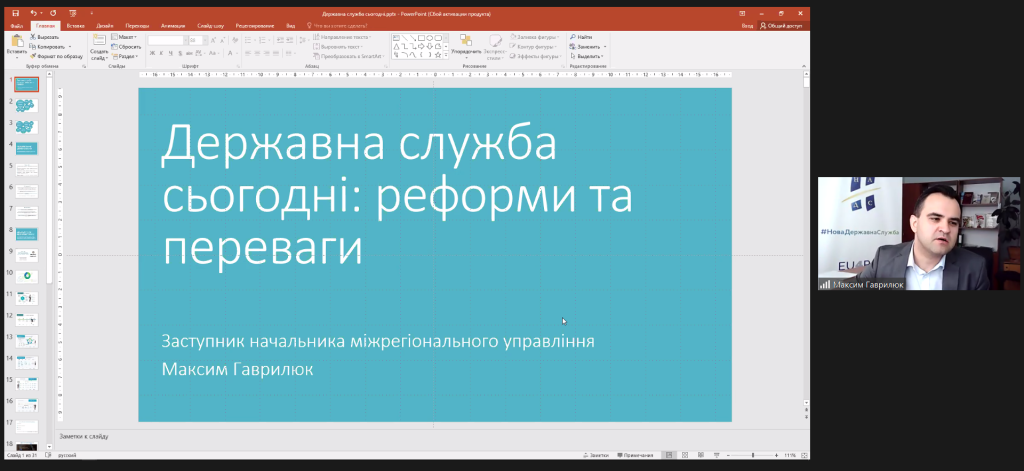Open slide sorter view in status bar

tap(684, 455)
